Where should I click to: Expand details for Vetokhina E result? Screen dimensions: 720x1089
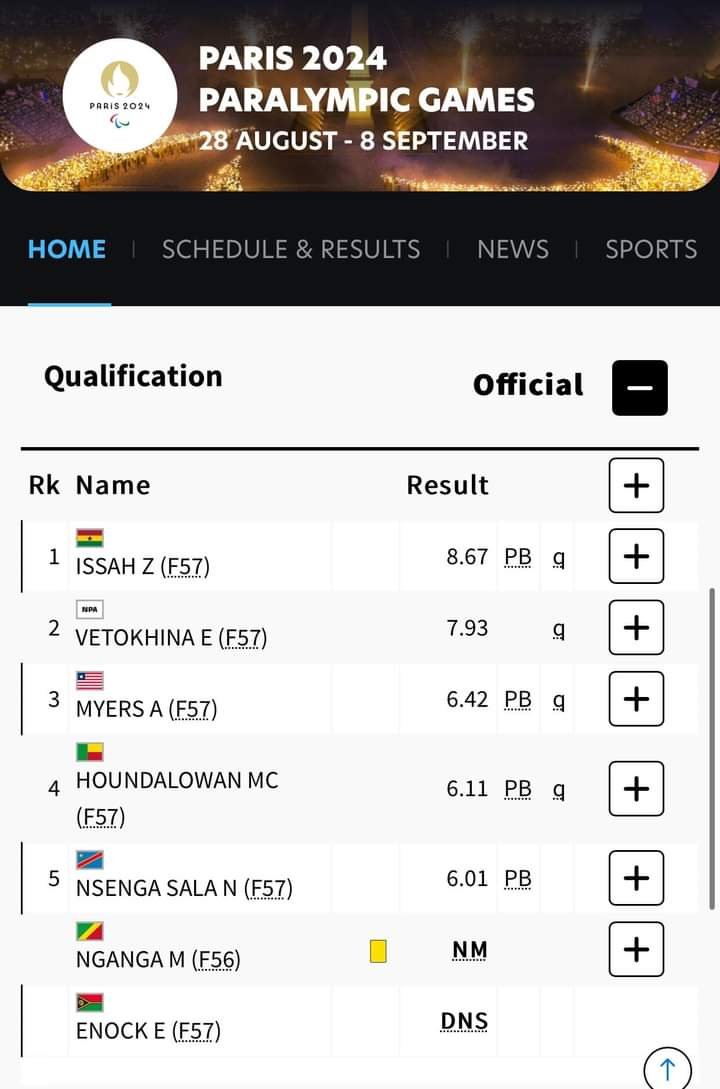point(636,628)
